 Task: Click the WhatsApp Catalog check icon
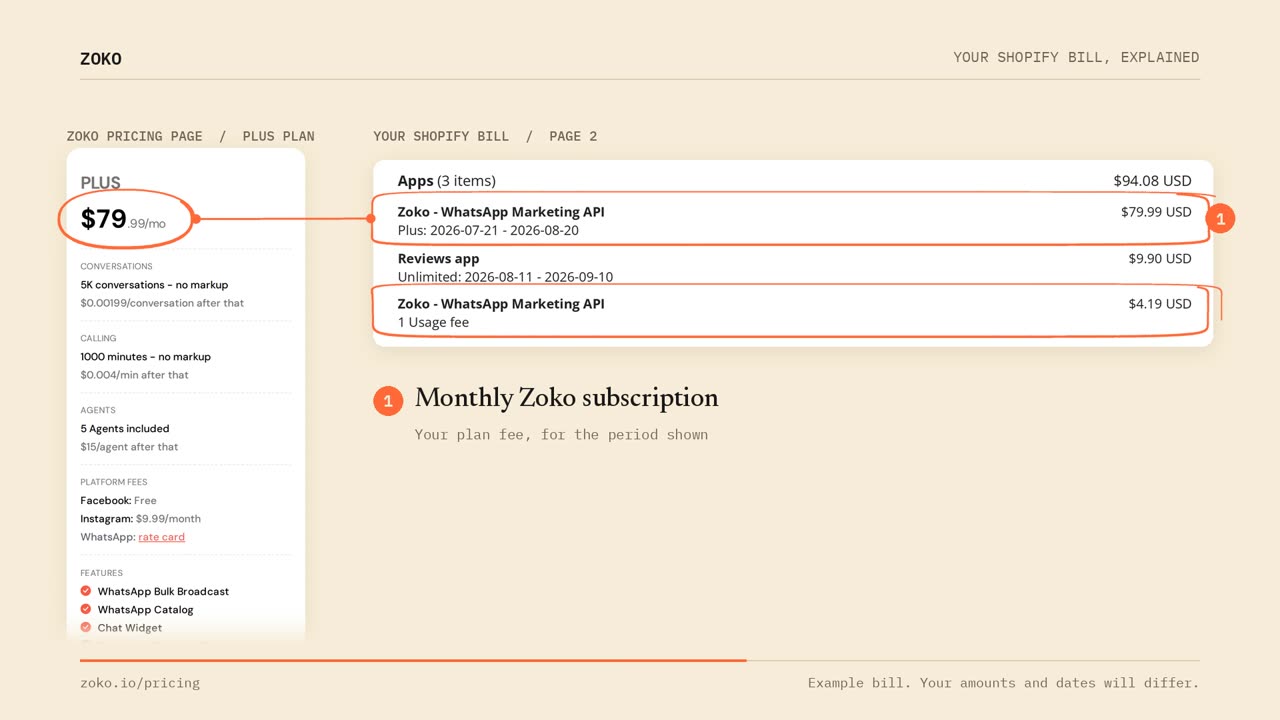(x=86, y=609)
